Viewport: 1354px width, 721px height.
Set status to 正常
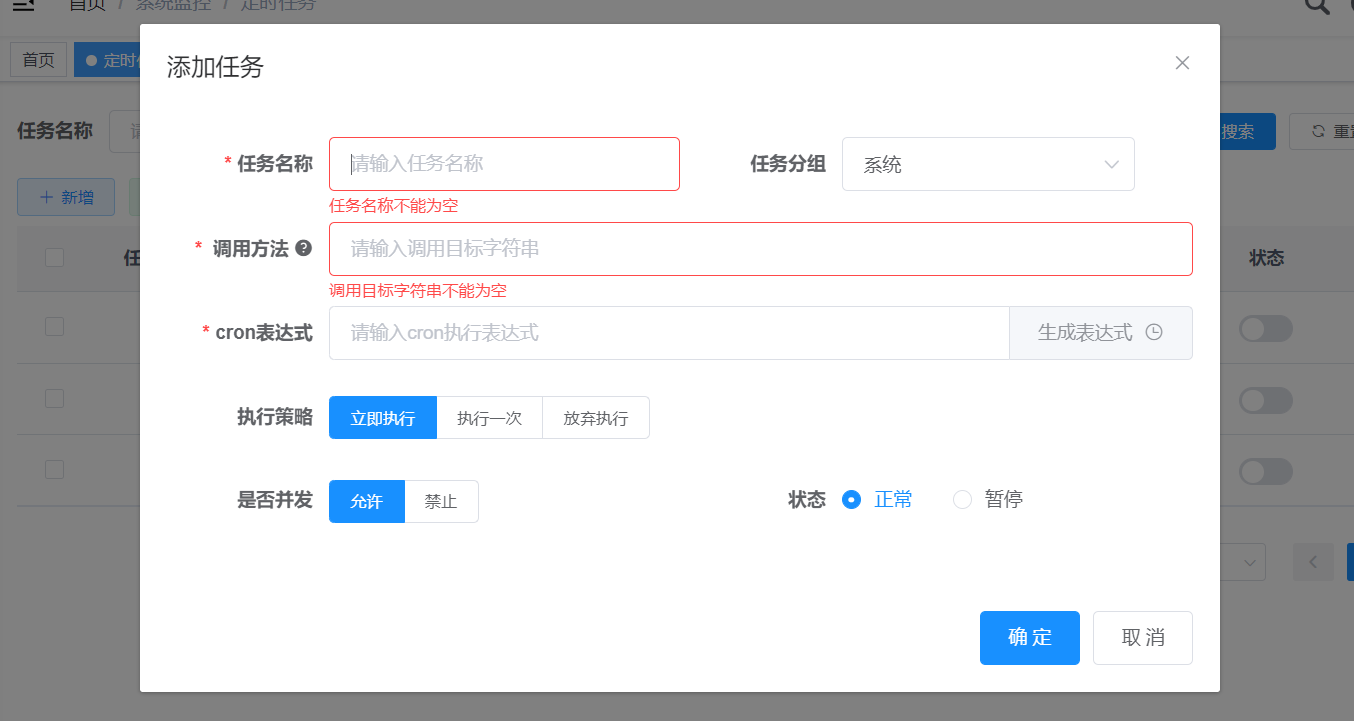877,499
